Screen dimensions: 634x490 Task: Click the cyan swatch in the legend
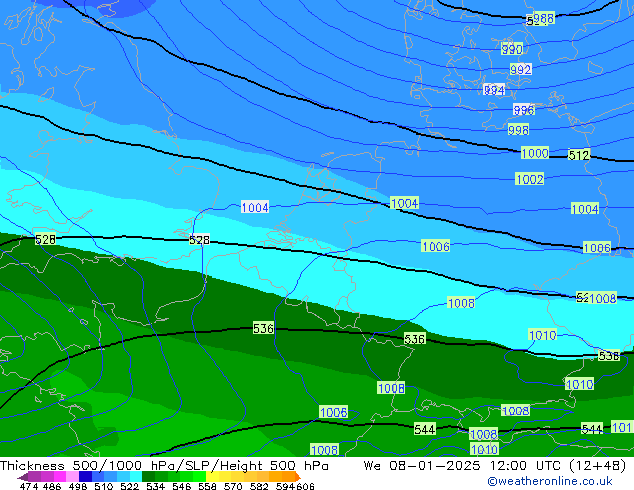[x=136, y=477]
